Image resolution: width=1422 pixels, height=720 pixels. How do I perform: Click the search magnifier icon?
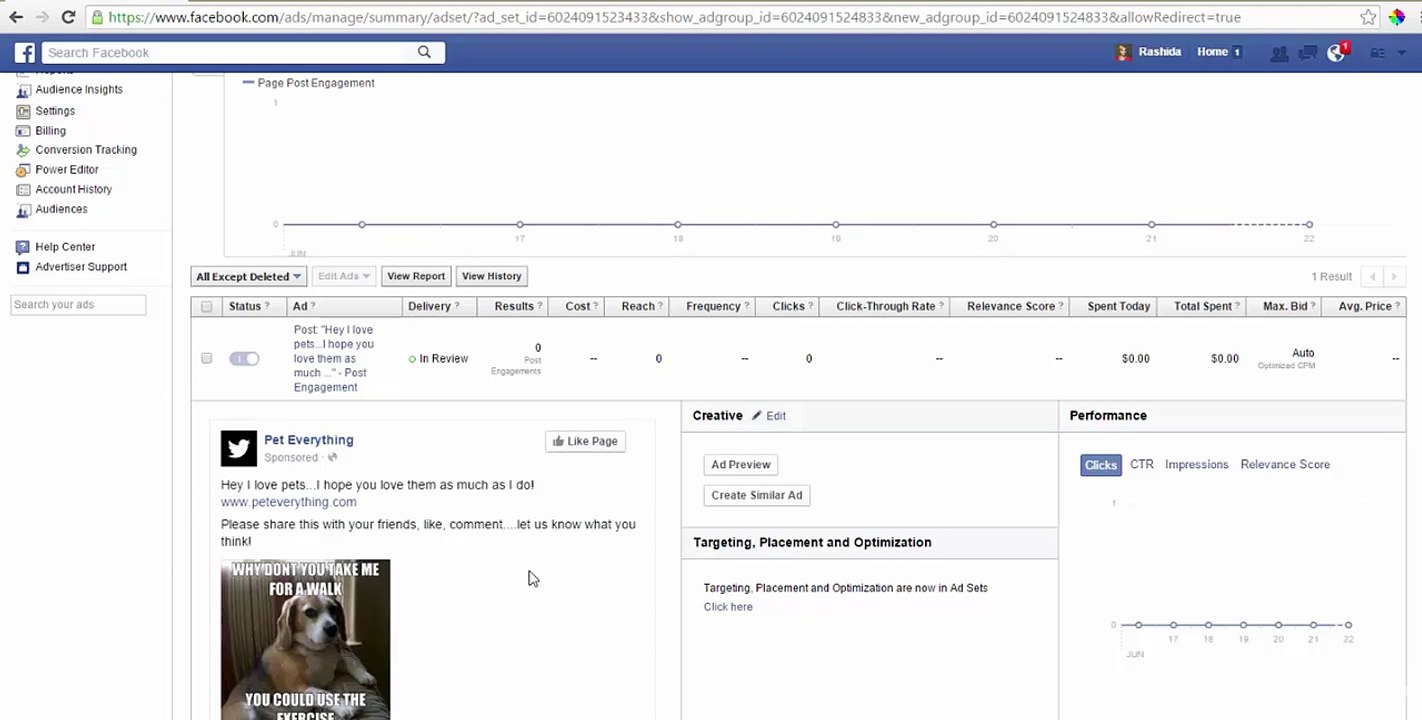pos(424,52)
